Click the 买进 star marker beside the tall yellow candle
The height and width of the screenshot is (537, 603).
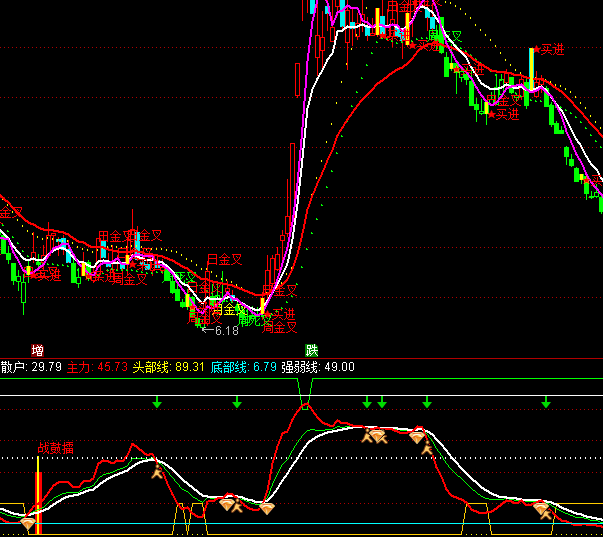548,48
